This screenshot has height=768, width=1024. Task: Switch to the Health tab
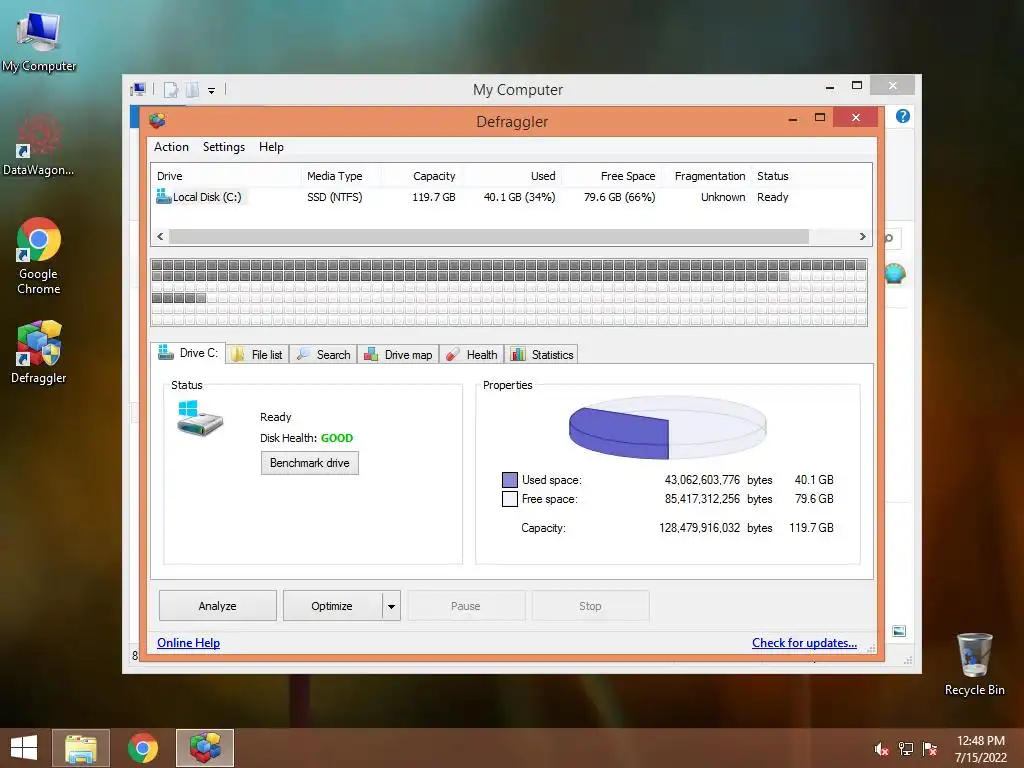coord(472,355)
